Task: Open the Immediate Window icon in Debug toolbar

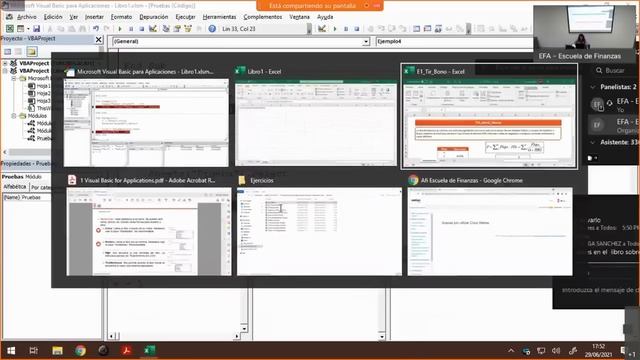Action: pos(427,29)
